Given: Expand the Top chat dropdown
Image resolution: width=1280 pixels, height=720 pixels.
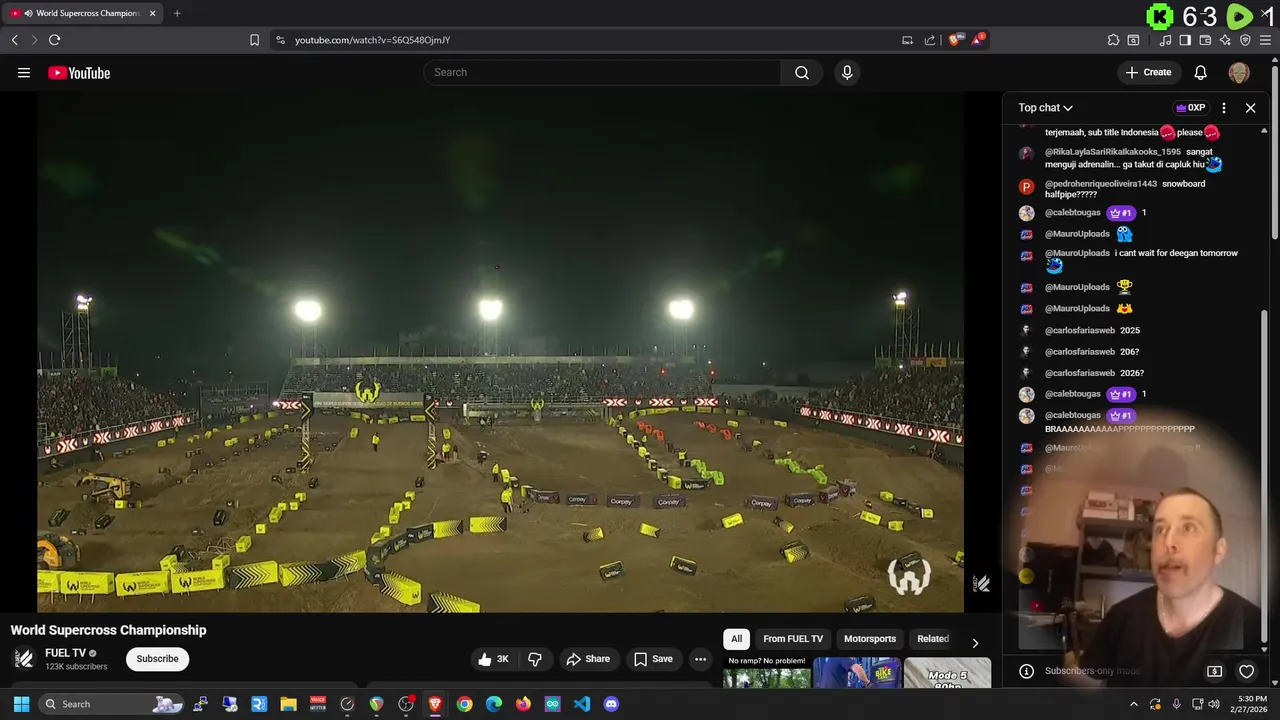Looking at the screenshot, I should tap(1045, 108).
